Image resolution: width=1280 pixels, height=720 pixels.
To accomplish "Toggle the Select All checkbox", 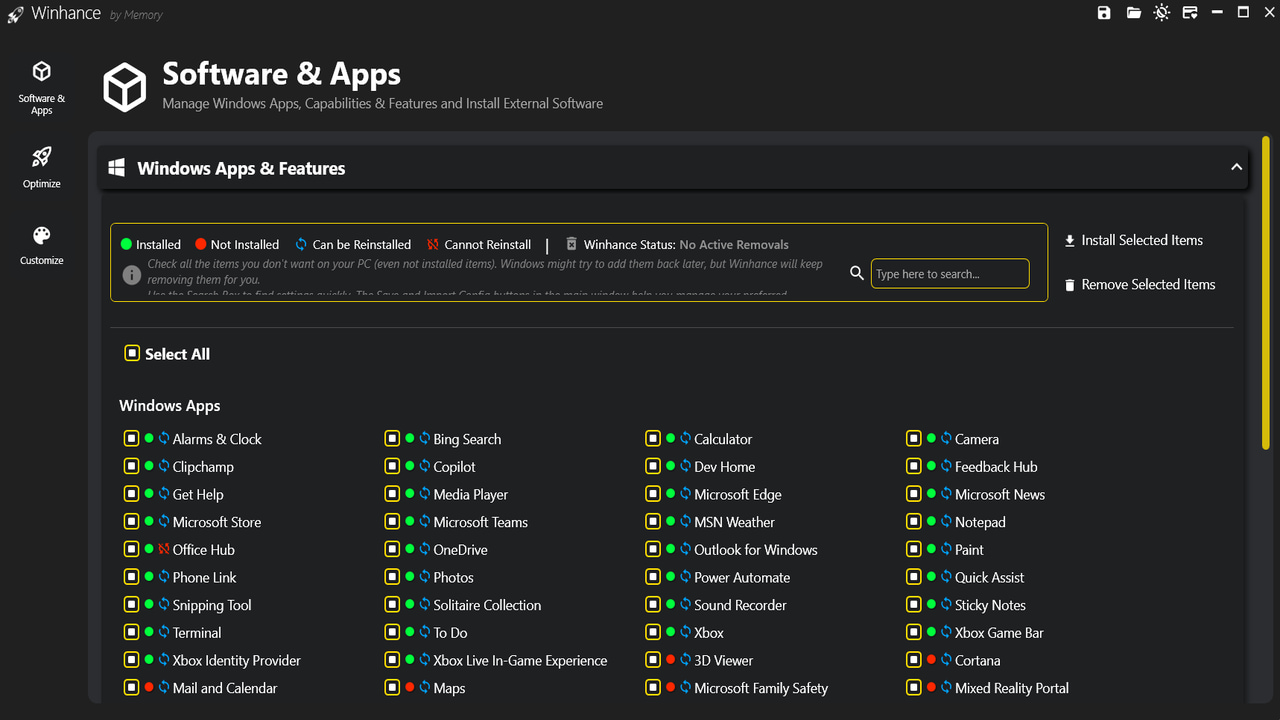I will point(132,353).
